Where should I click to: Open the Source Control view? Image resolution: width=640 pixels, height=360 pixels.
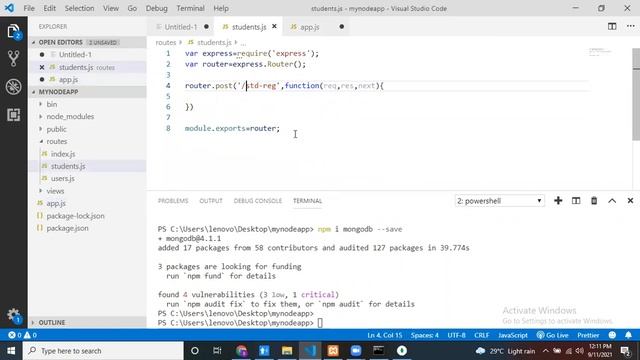click(13, 59)
